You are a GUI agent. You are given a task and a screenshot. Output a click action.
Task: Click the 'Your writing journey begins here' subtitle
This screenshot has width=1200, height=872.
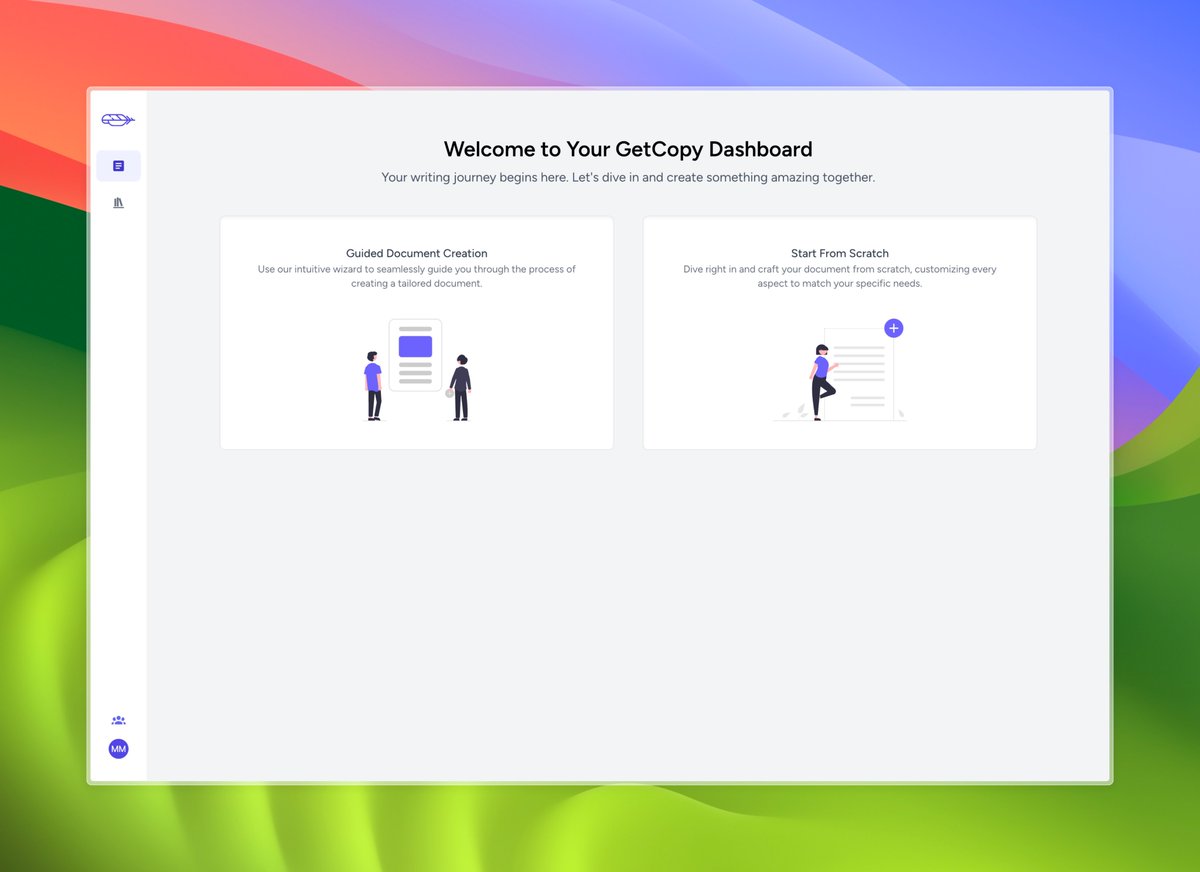click(628, 177)
